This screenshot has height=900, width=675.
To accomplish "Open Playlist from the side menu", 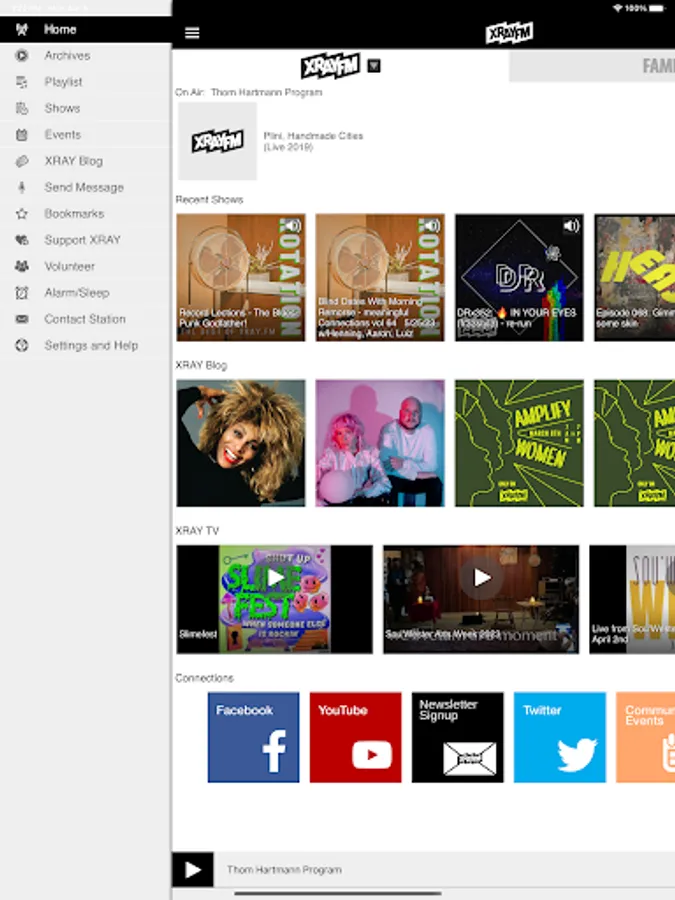I will (86, 82).
